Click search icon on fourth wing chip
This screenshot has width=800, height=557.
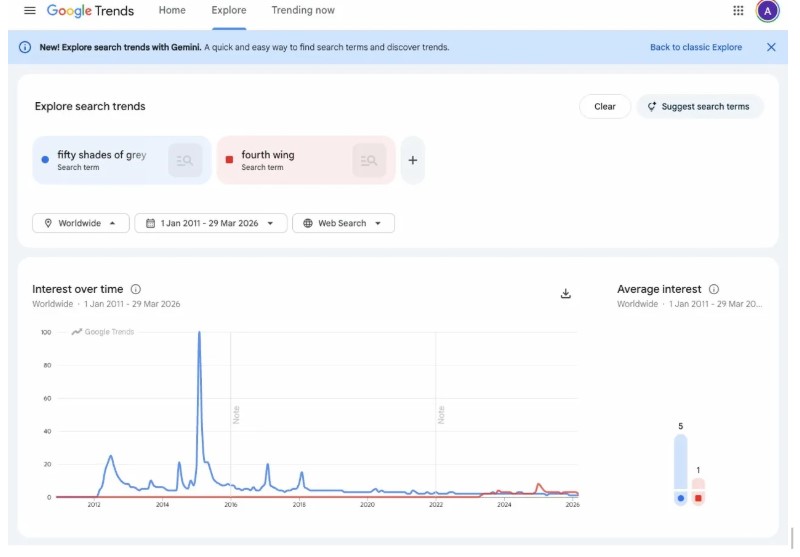(x=369, y=160)
